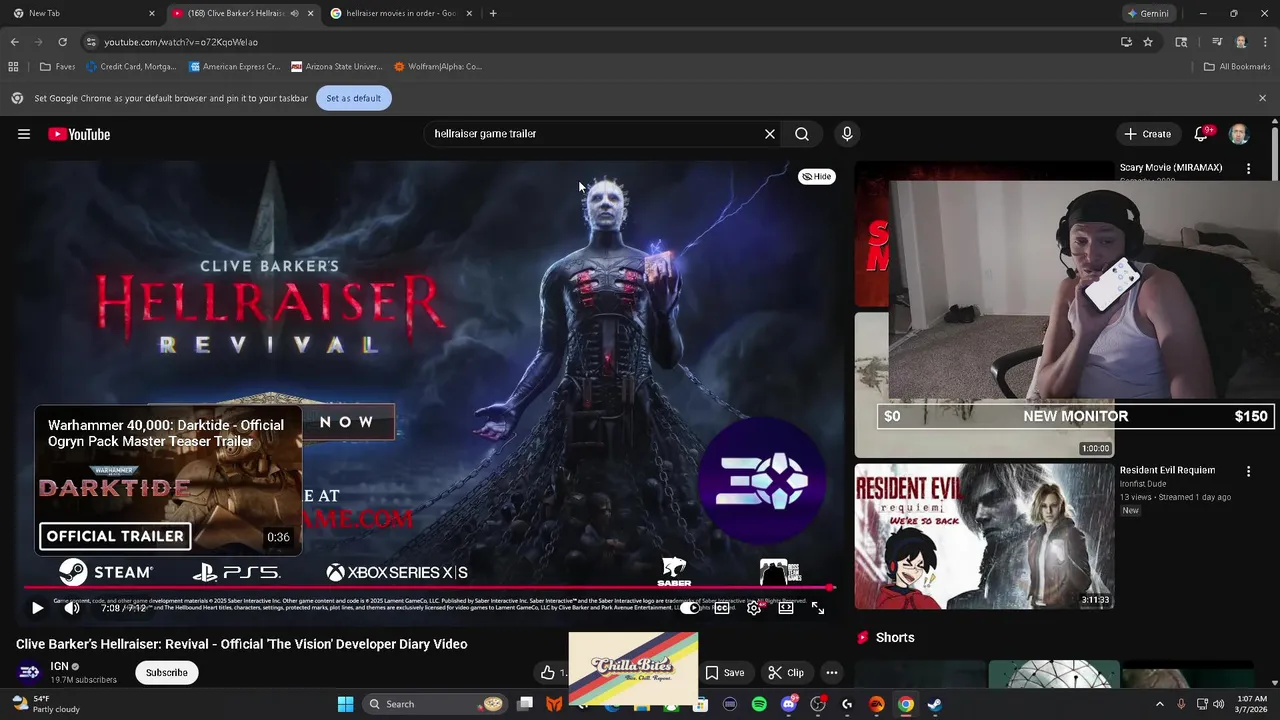Open options for Resident Evil Requiem video
This screenshot has height=720, width=1280.
[1248, 471]
